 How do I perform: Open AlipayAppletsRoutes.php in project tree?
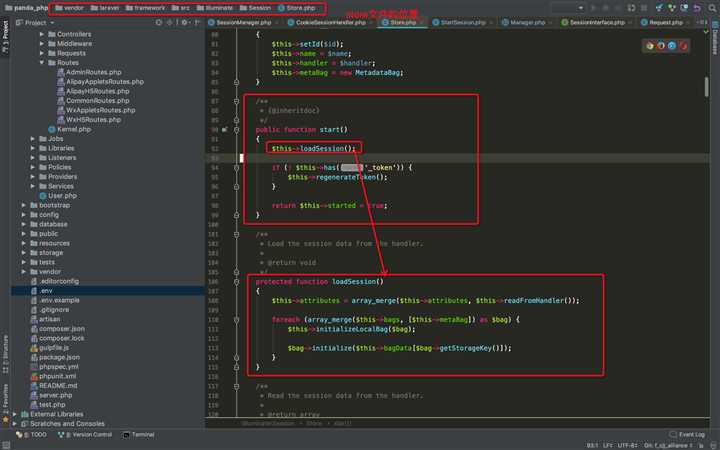coord(100,82)
